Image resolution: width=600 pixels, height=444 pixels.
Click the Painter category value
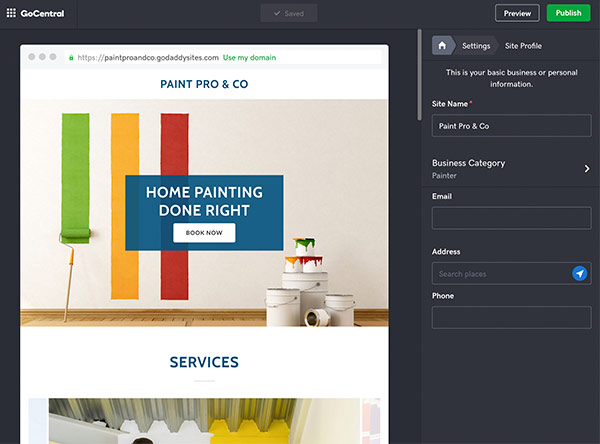444,176
